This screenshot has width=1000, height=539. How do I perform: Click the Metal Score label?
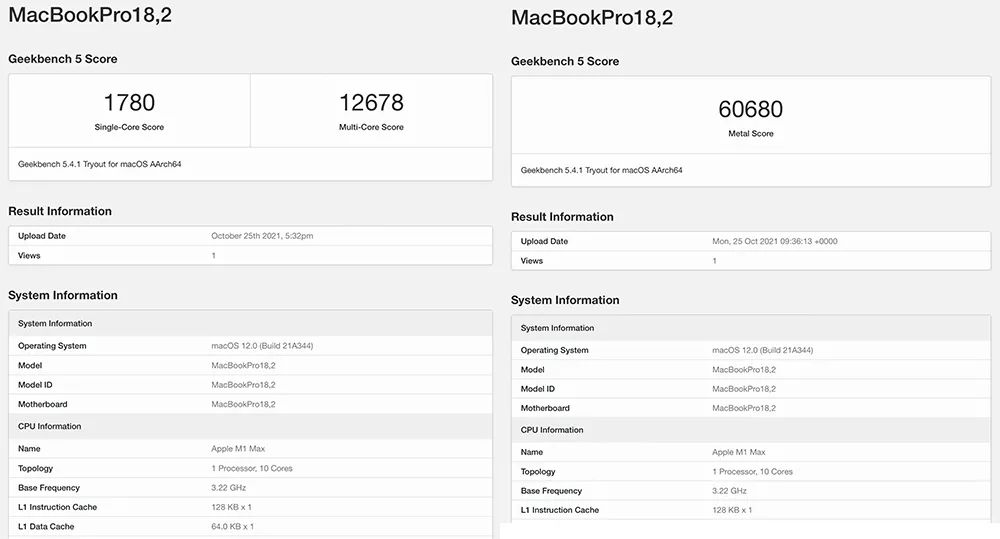coord(750,134)
